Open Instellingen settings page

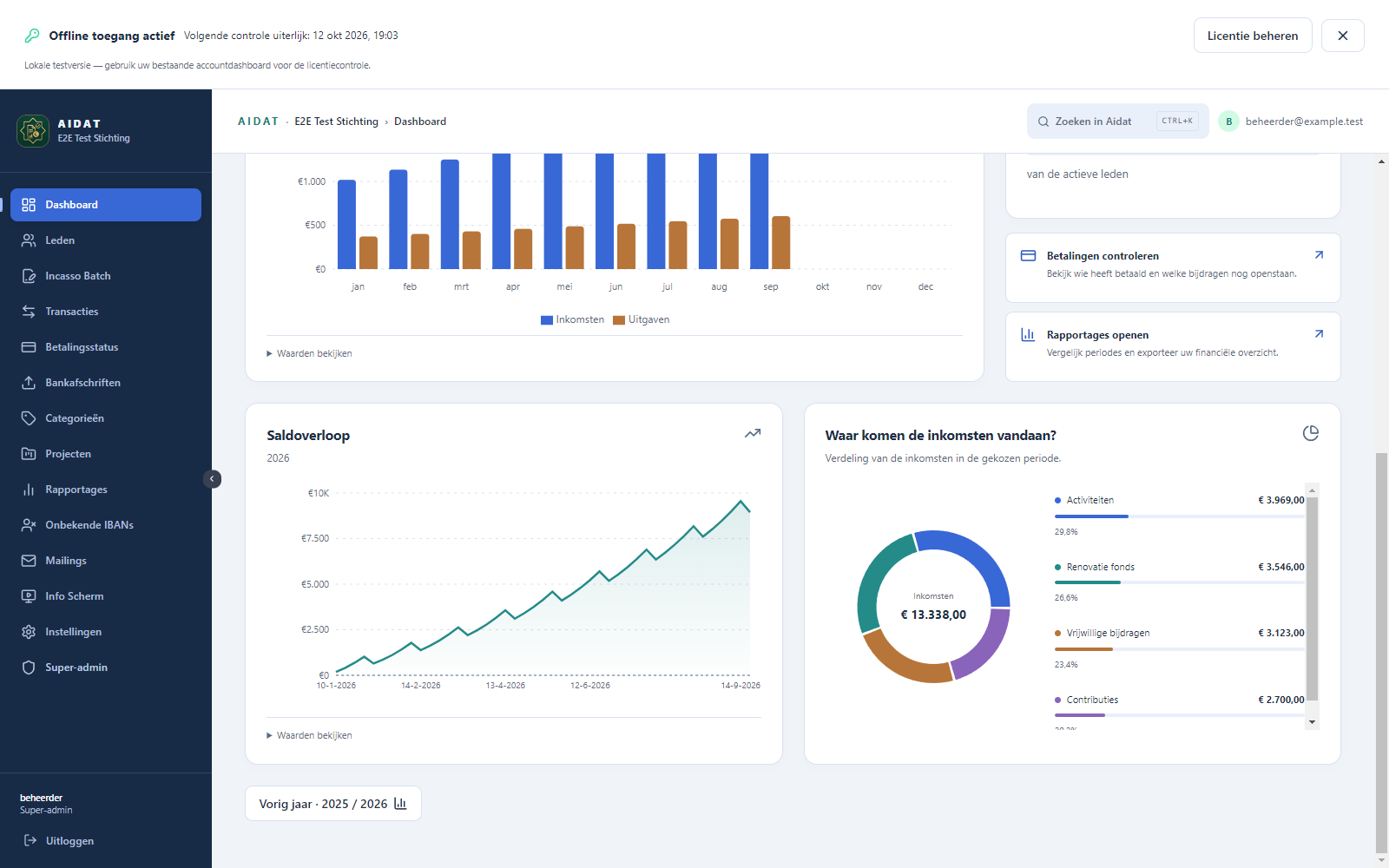tap(106, 632)
